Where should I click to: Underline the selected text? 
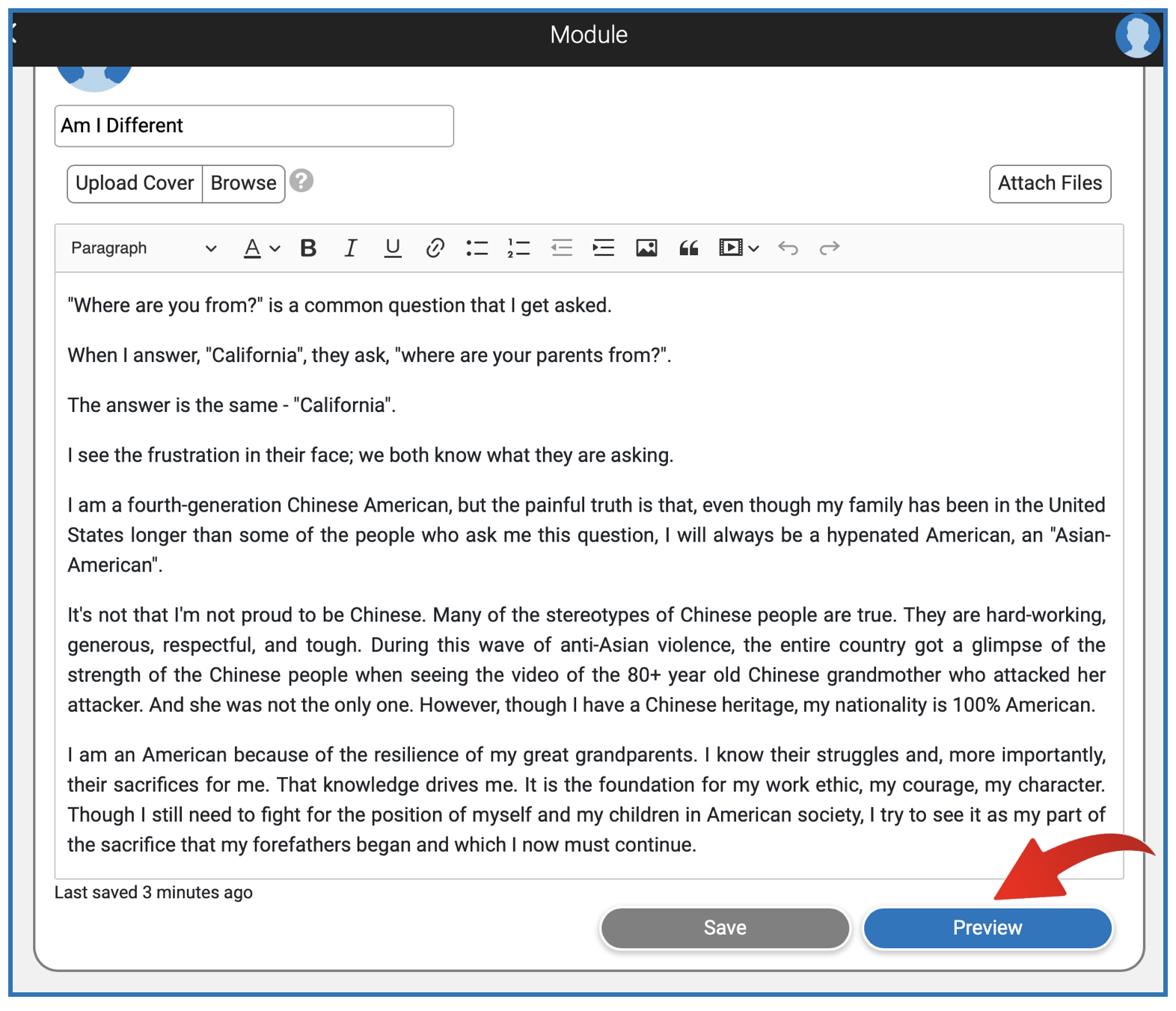[x=392, y=248]
